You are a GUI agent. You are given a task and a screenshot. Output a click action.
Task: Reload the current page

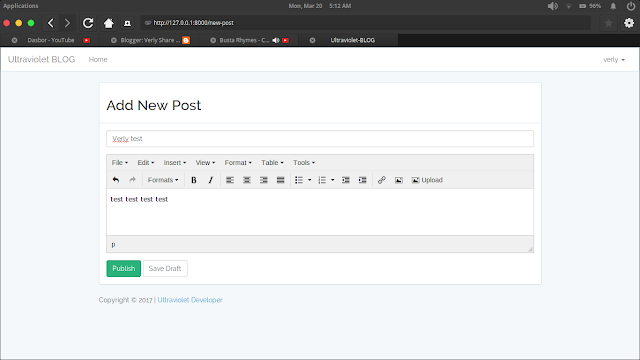point(88,23)
